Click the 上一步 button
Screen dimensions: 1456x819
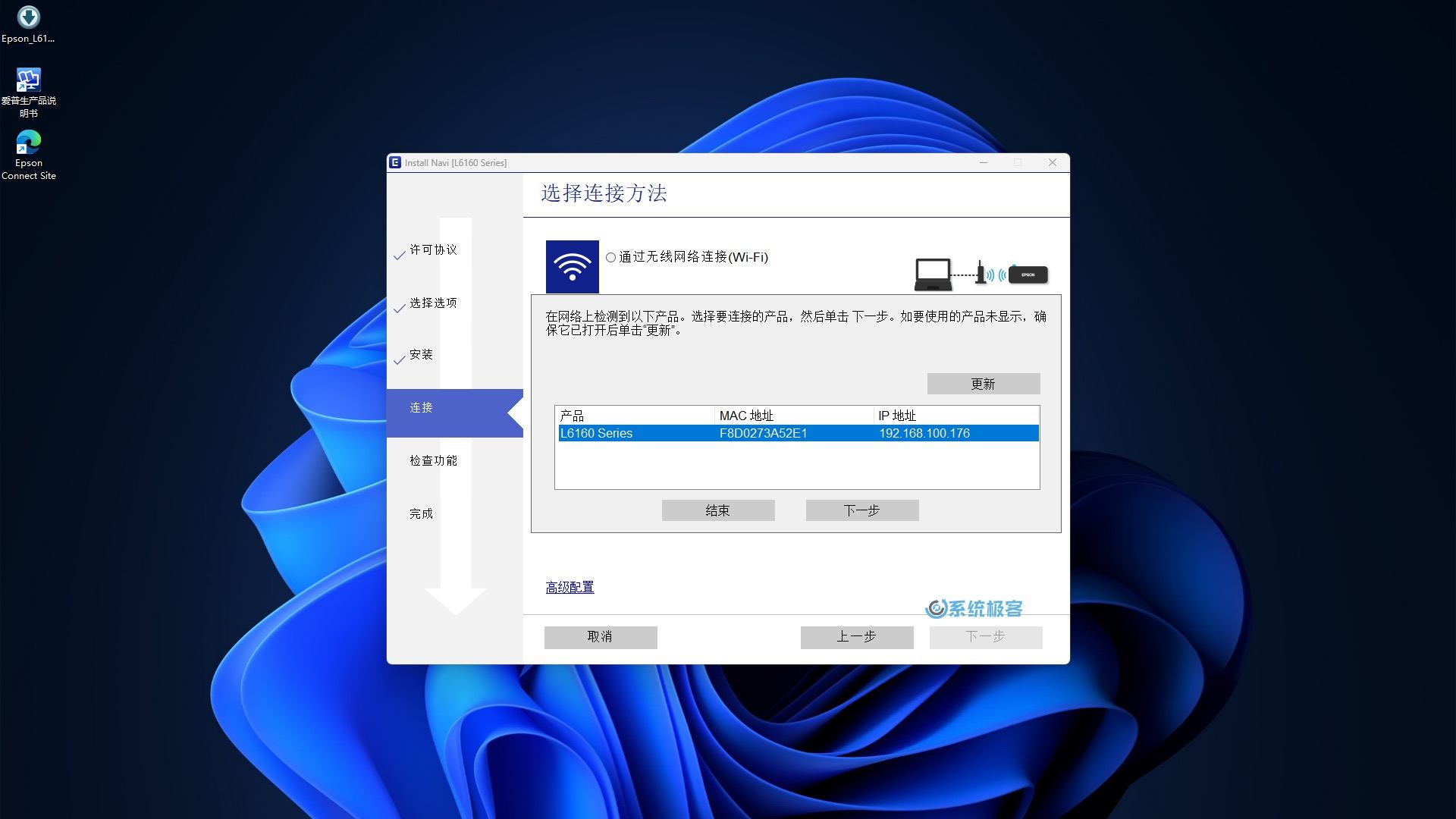(856, 637)
